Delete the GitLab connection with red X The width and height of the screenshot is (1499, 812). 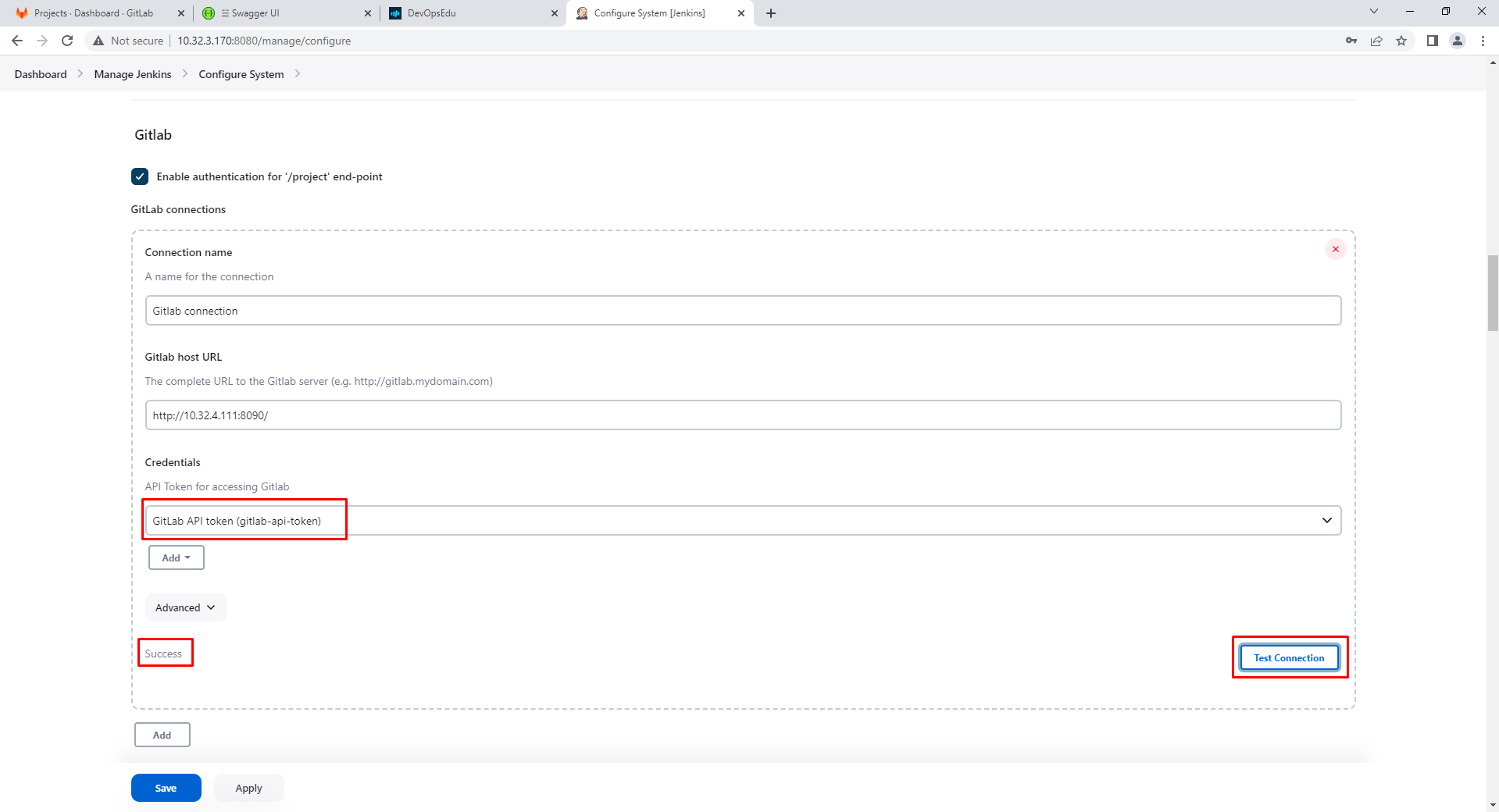1336,249
